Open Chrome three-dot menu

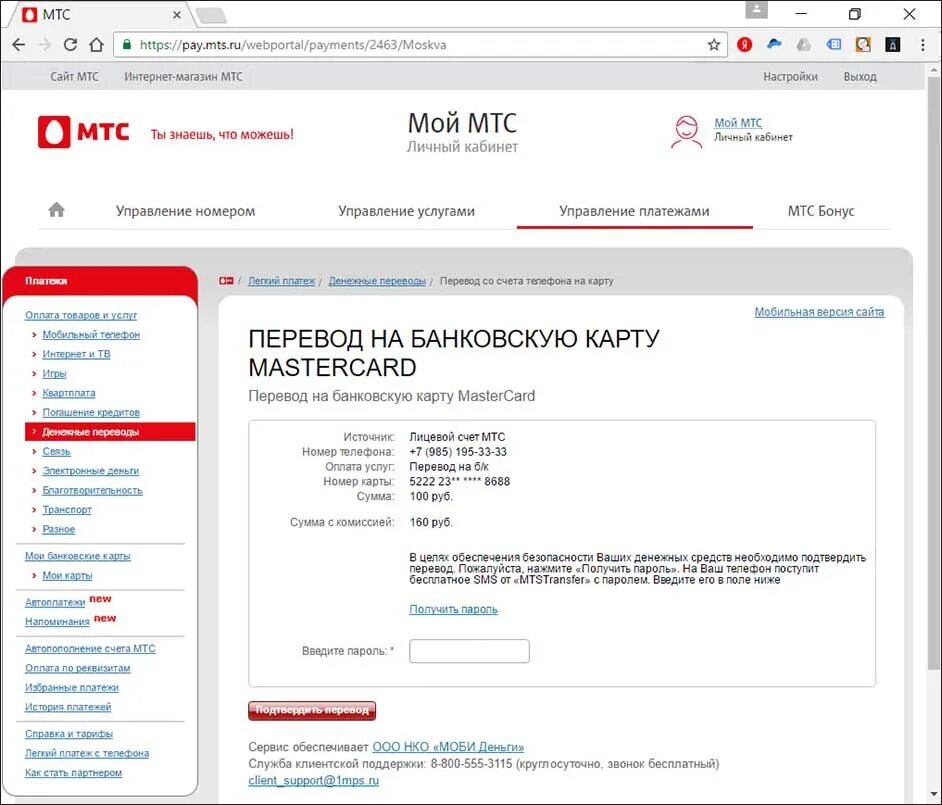(x=923, y=44)
